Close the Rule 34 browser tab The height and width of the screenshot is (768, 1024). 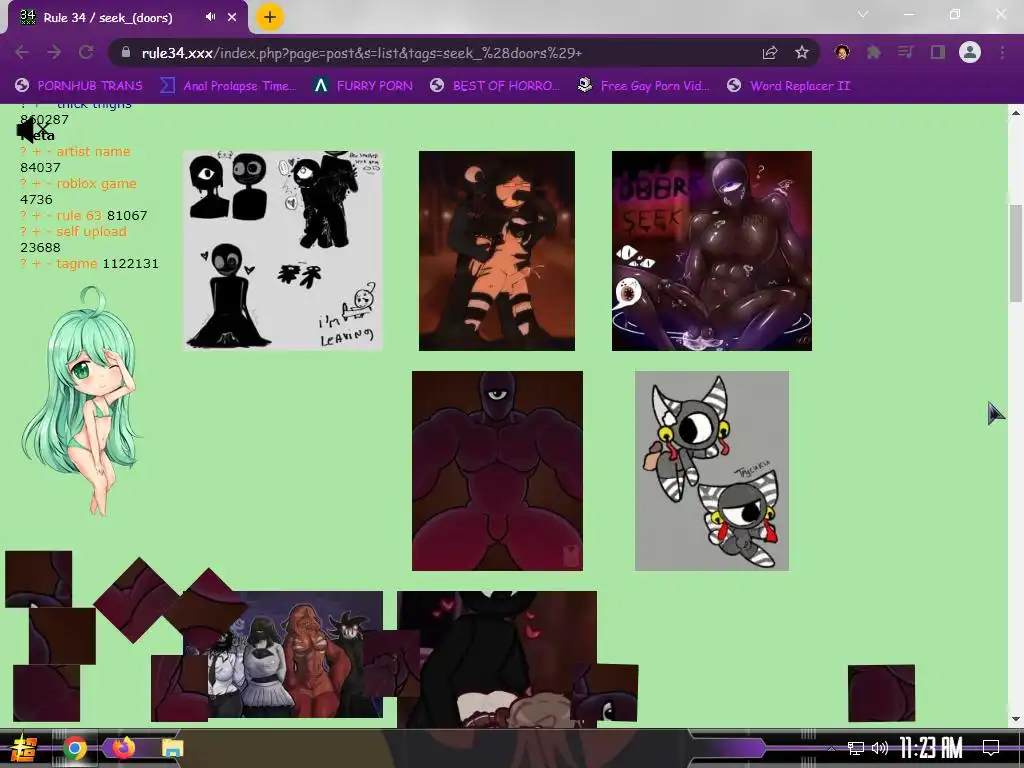pyautogui.click(x=232, y=17)
